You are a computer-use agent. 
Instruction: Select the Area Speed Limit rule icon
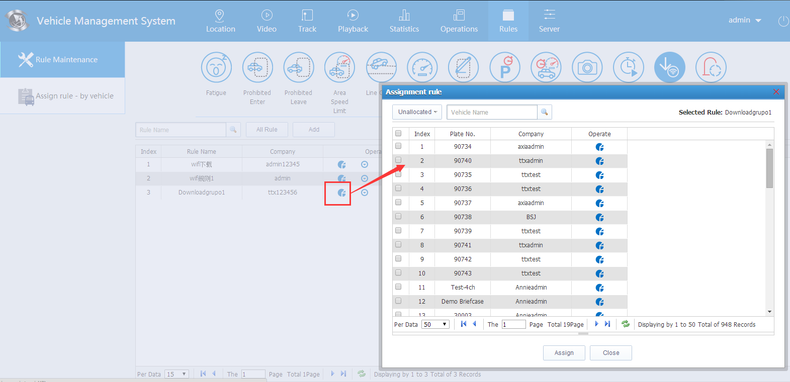tap(340, 67)
